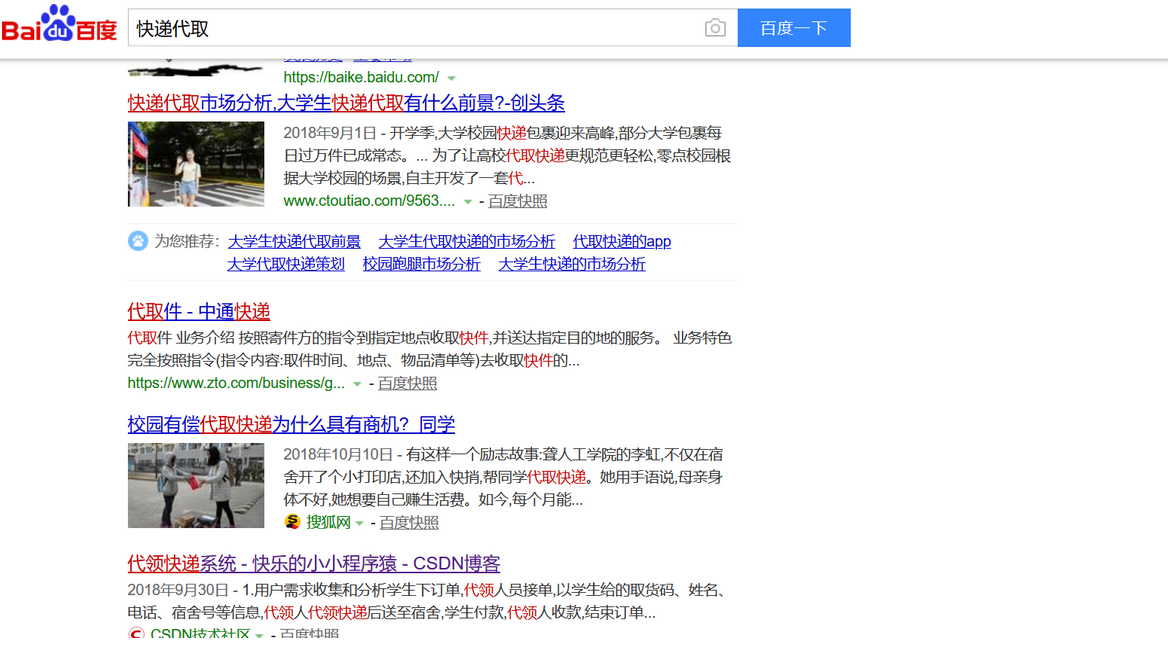Click the 搜狐网 source link
Screen dimensions: 1168x648
click(328, 522)
